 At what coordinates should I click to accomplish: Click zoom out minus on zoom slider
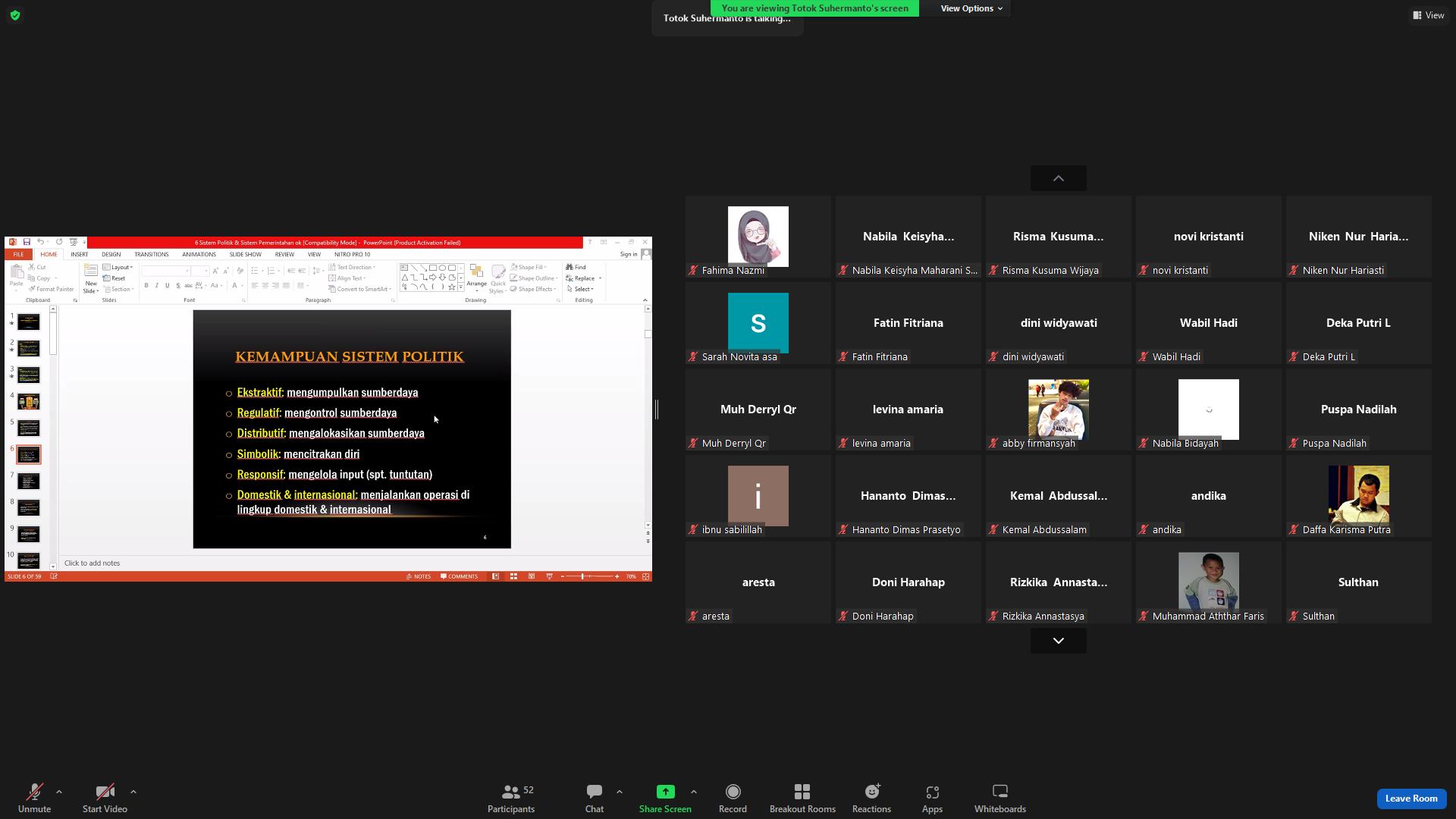click(x=563, y=576)
